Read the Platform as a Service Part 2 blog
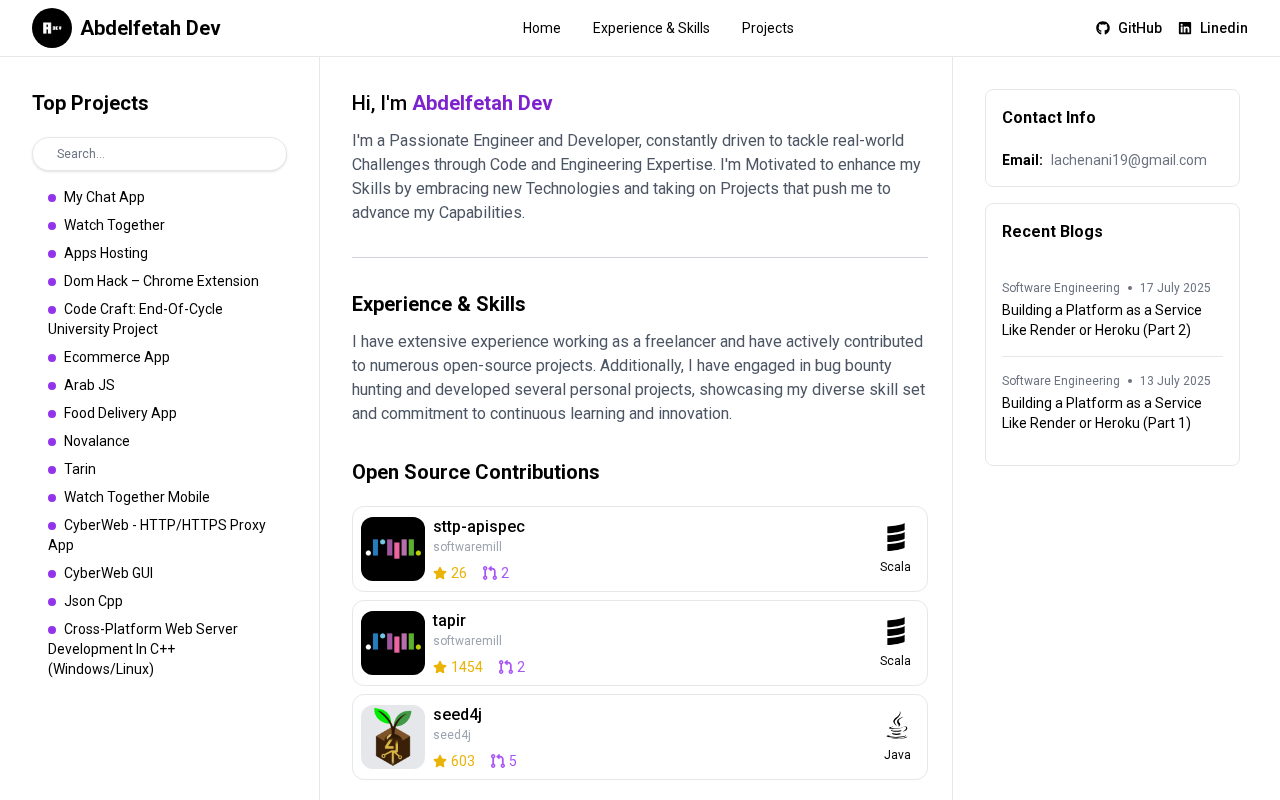The width and height of the screenshot is (1280, 800). point(1102,320)
